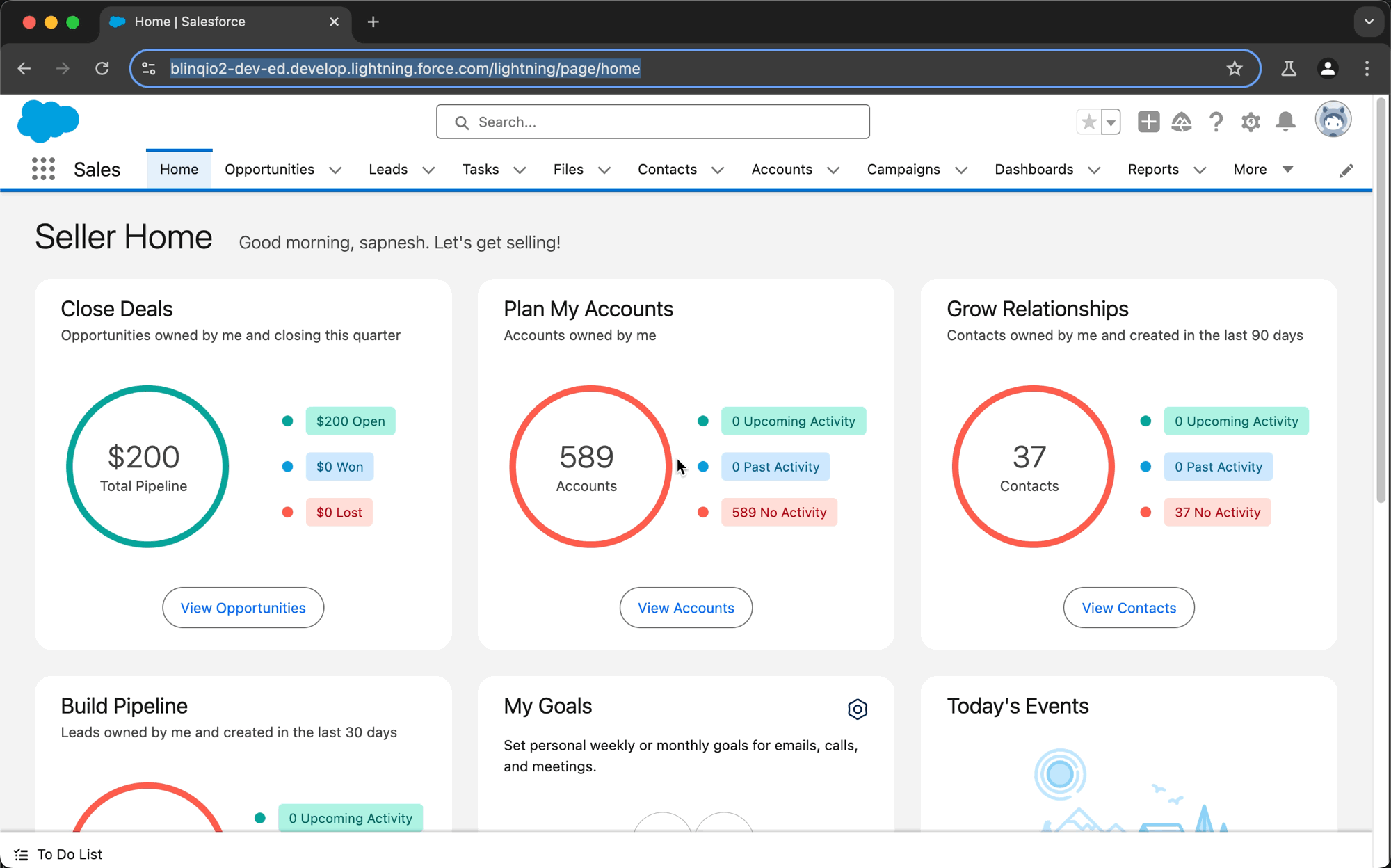Open the Global Actions plus icon
Image resolution: width=1391 pixels, height=868 pixels.
point(1148,122)
